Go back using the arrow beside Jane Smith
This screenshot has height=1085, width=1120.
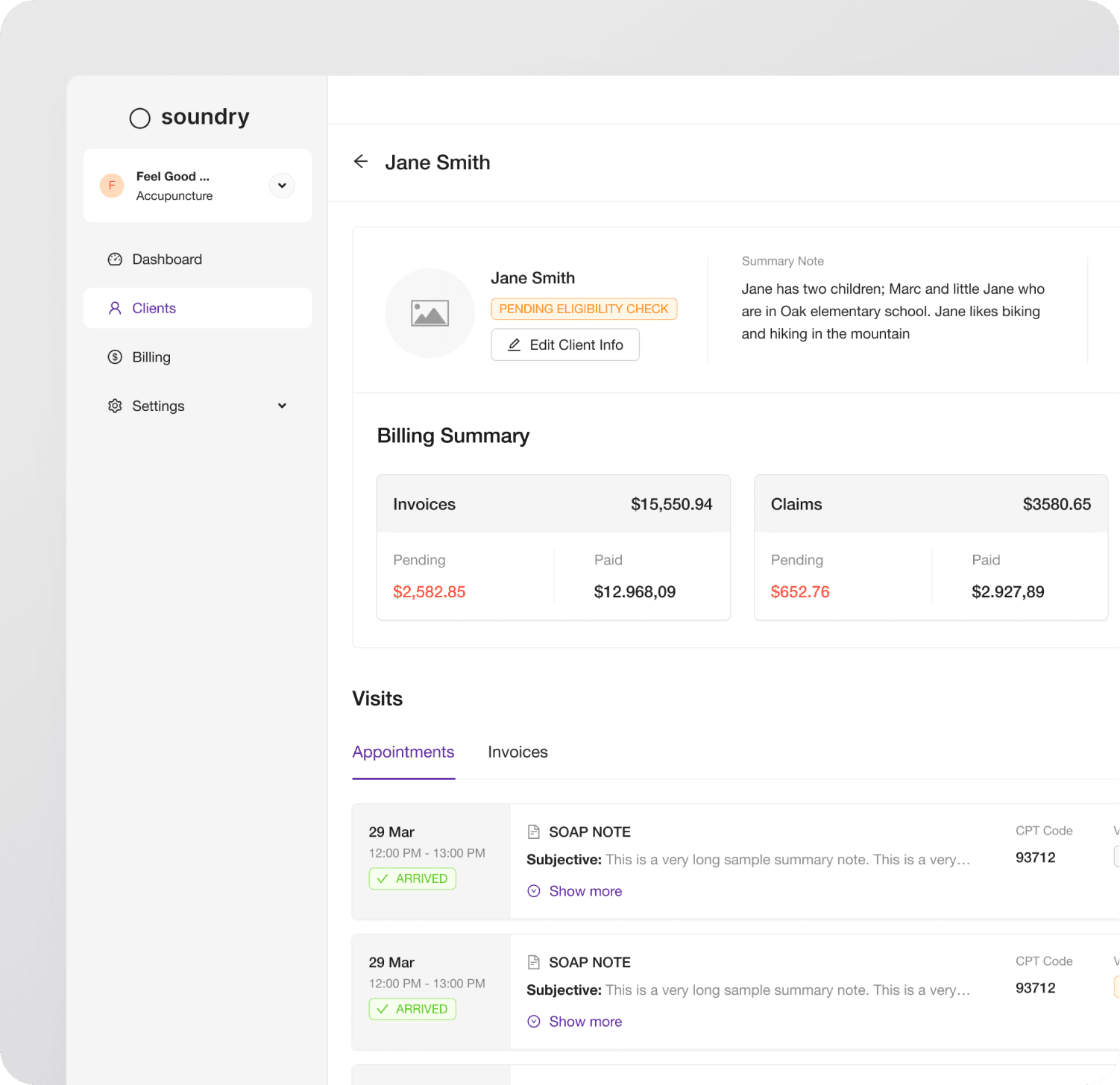coord(361,162)
